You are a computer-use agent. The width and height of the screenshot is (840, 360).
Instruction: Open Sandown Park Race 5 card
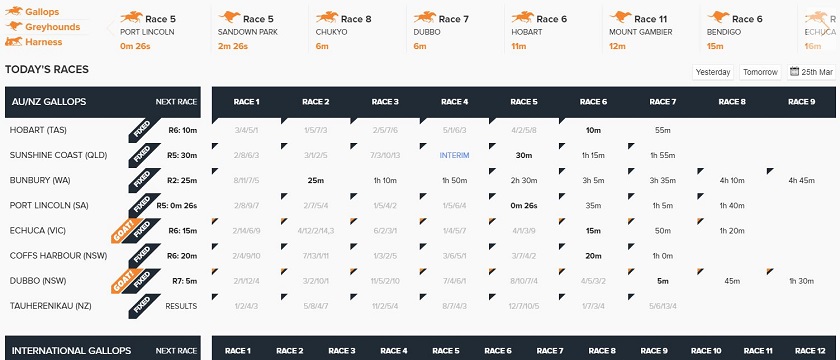tap(259, 32)
